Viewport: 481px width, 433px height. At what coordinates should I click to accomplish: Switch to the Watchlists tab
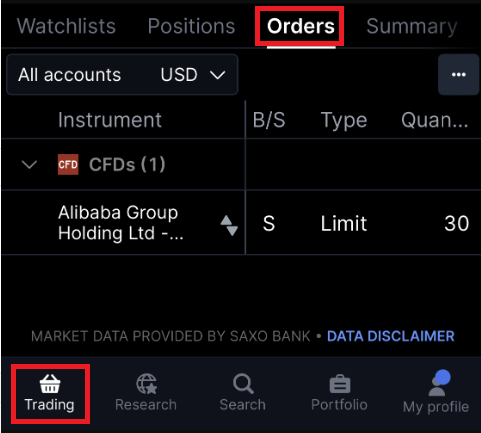coord(66,26)
